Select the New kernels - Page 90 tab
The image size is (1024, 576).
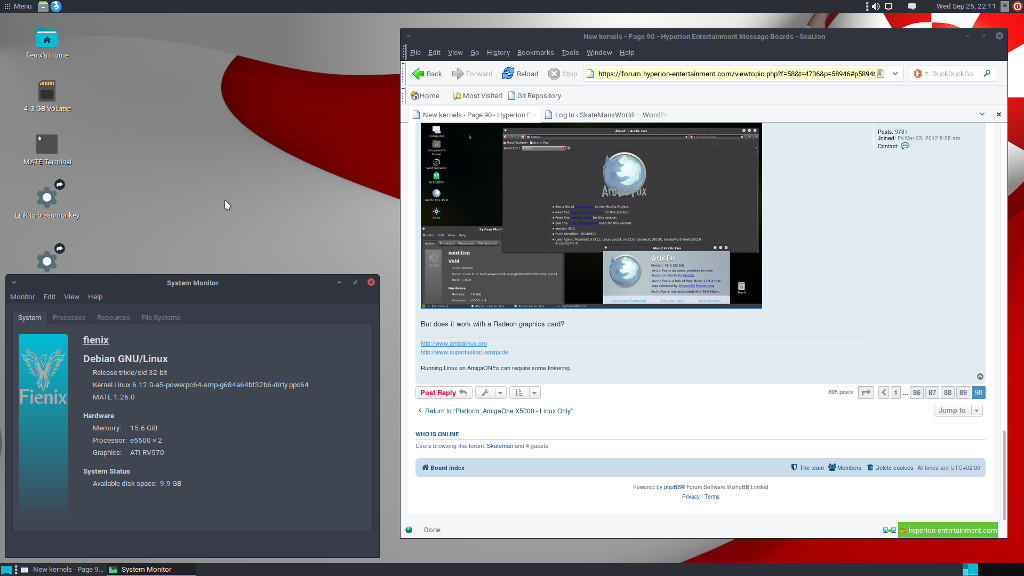pyautogui.click(x=475, y=115)
